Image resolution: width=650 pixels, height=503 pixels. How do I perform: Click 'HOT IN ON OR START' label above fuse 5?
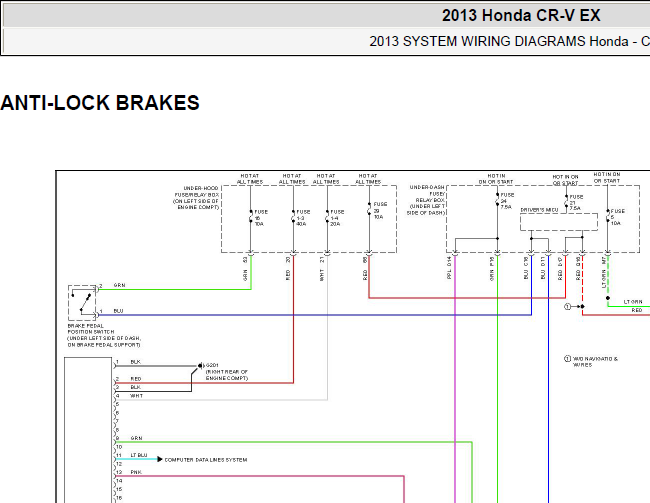[x=607, y=177]
